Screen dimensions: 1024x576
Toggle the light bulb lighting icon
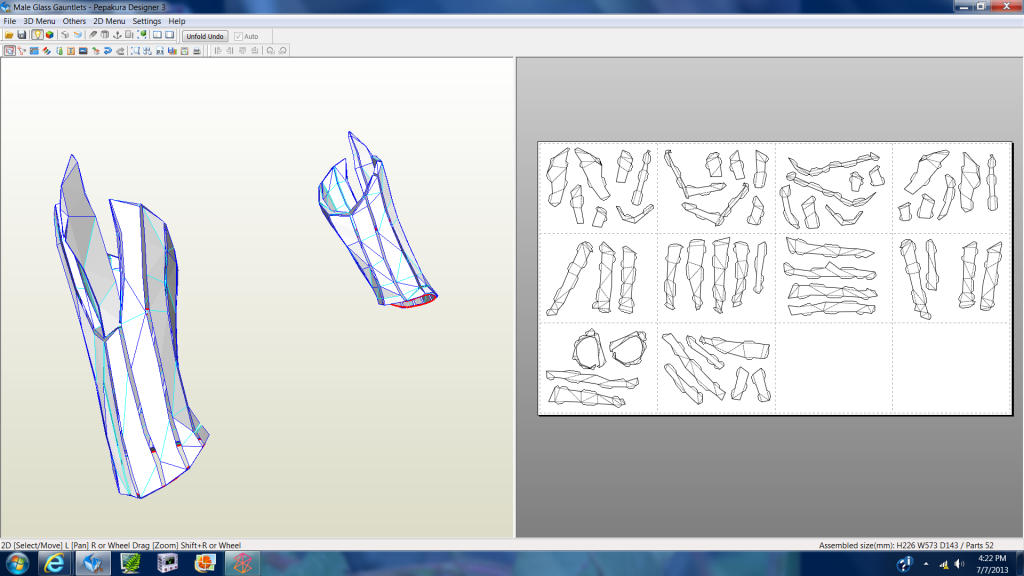pyautogui.click(x=37, y=35)
